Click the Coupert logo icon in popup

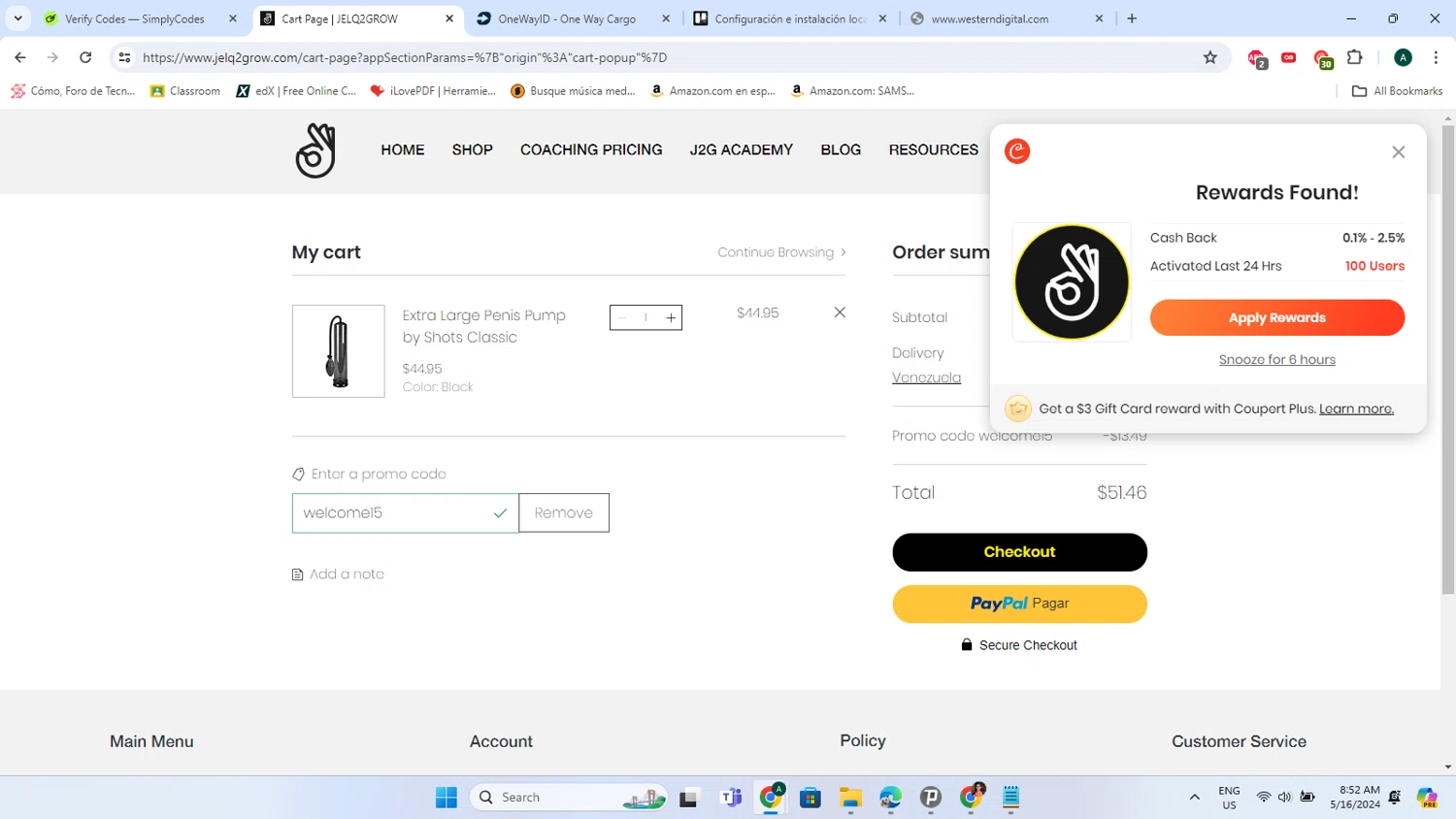(x=1016, y=151)
